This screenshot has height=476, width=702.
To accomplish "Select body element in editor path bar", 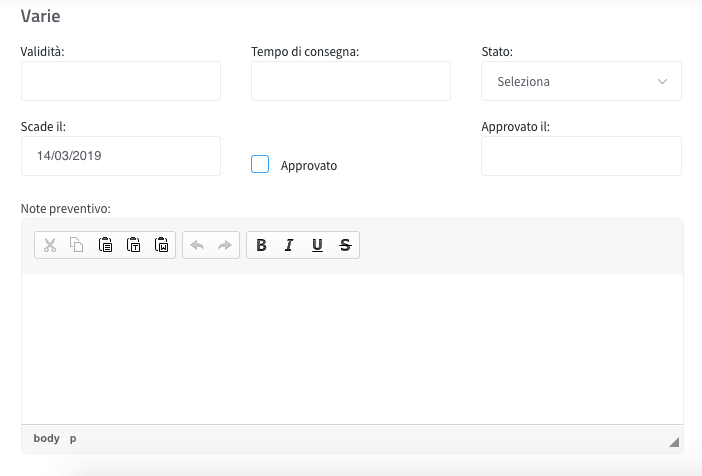I will (47, 438).
